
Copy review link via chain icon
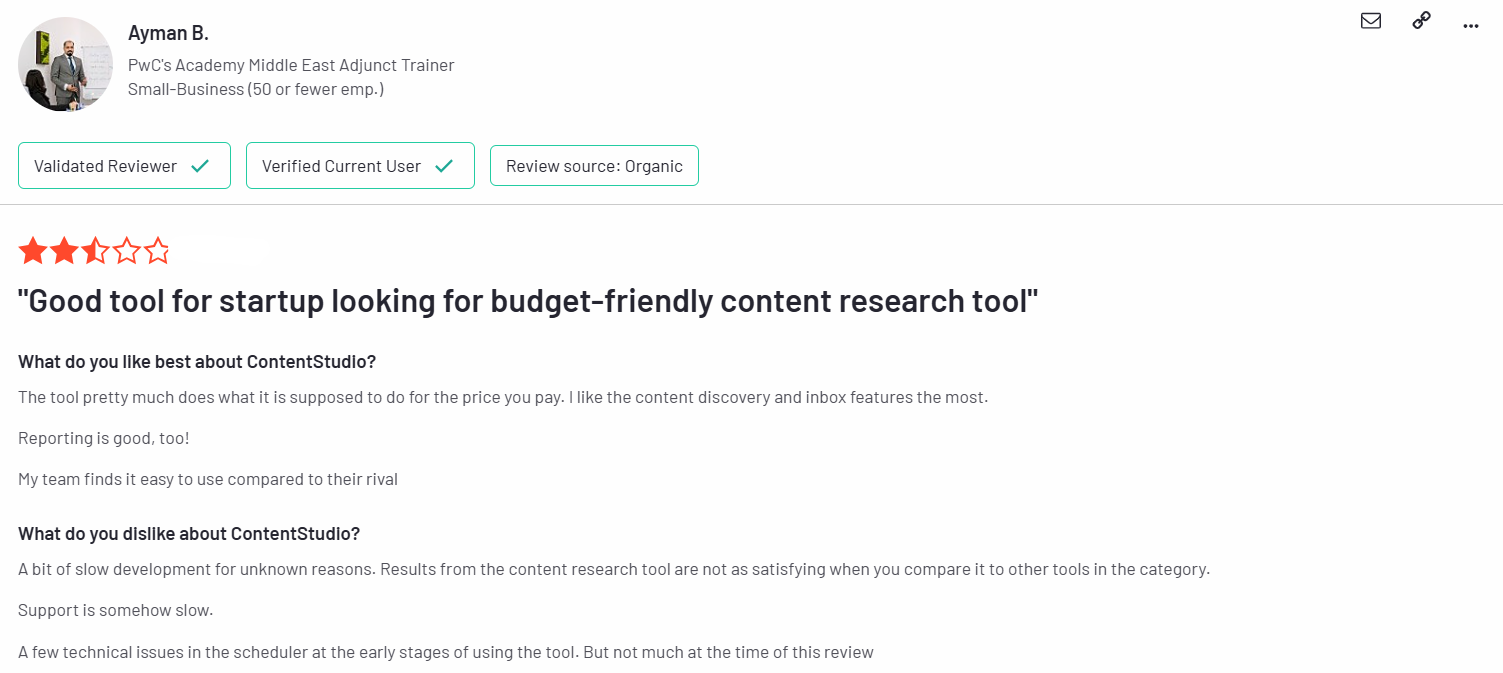tap(1421, 20)
